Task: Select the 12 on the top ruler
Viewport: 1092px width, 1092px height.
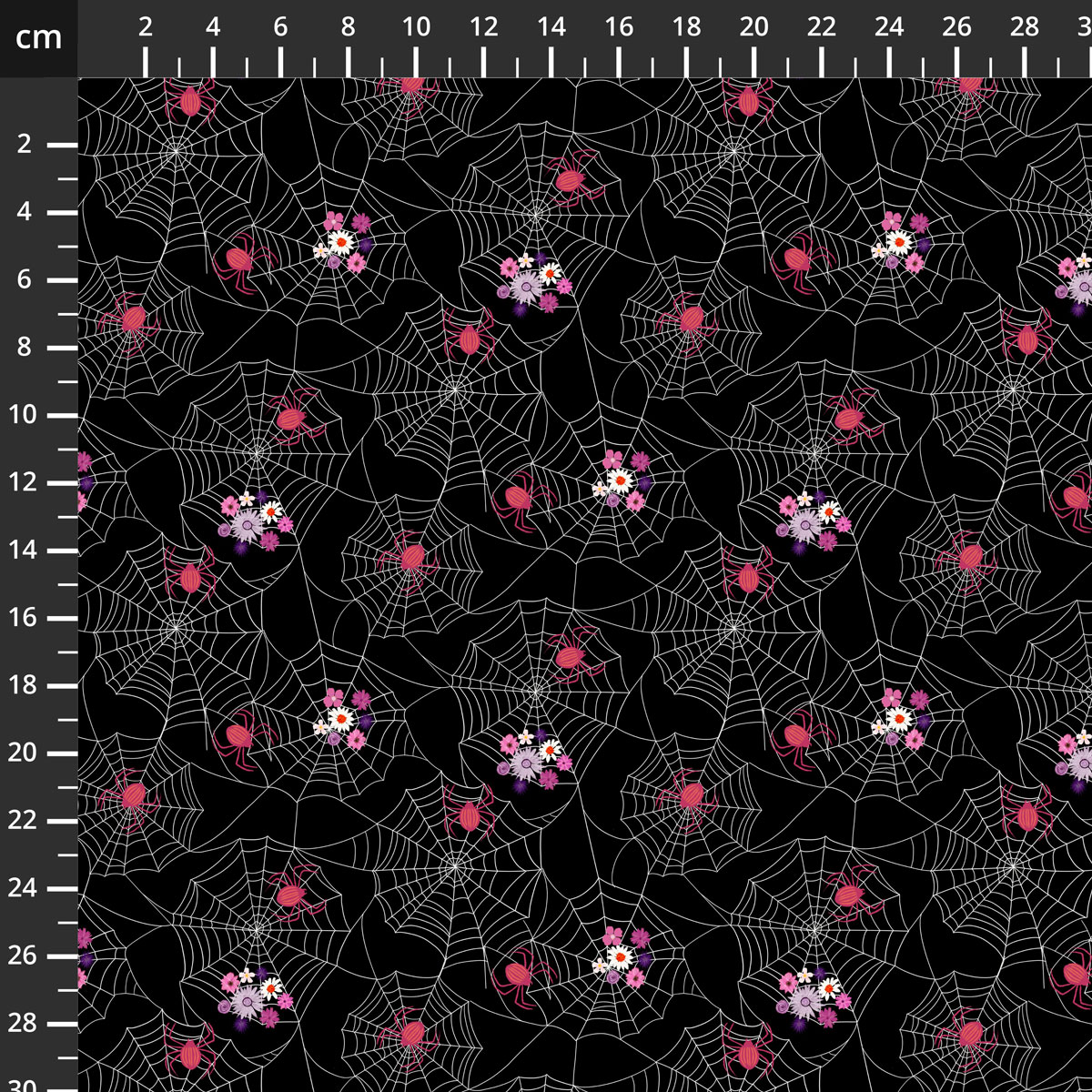Action: click(483, 27)
